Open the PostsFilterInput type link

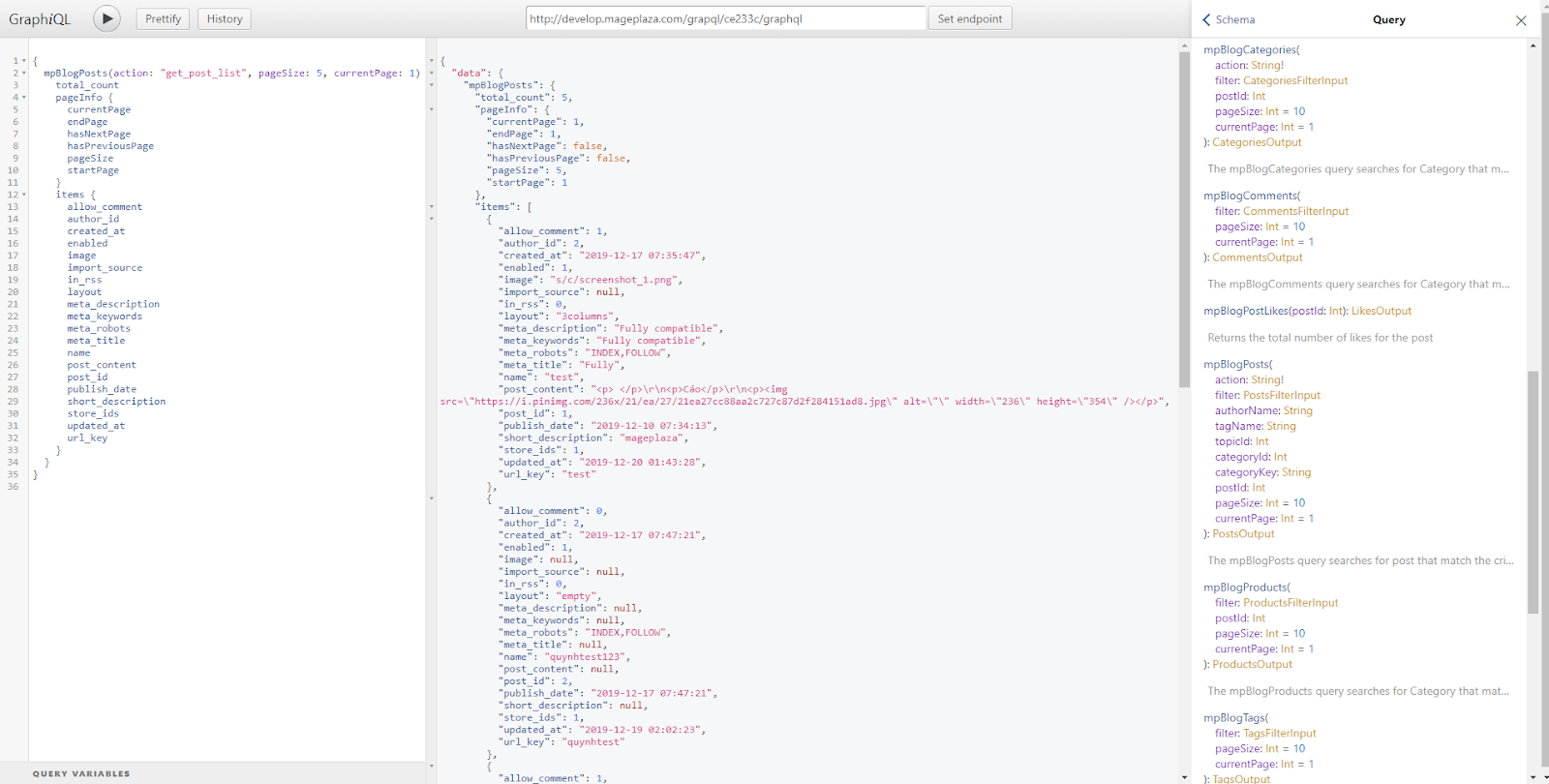click(x=1282, y=395)
